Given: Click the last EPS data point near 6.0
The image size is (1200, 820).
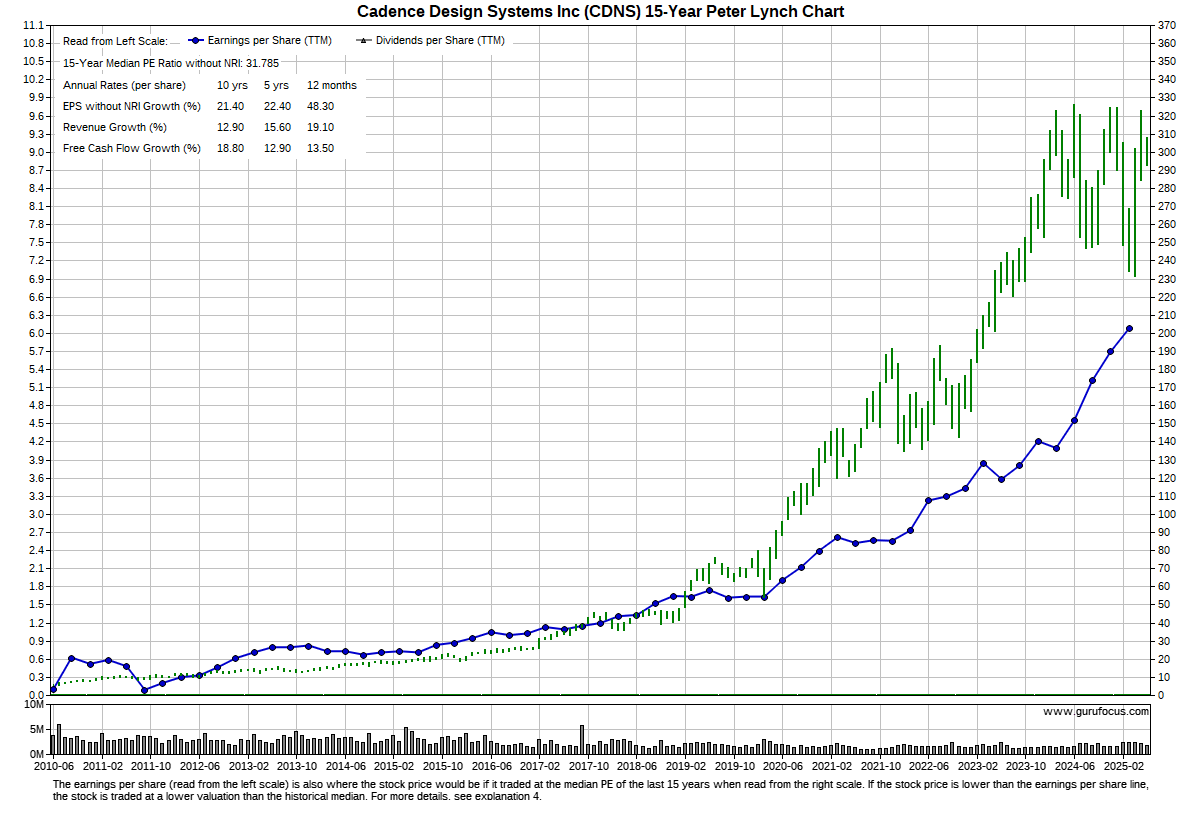Looking at the screenshot, I should (x=1129, y=328).
